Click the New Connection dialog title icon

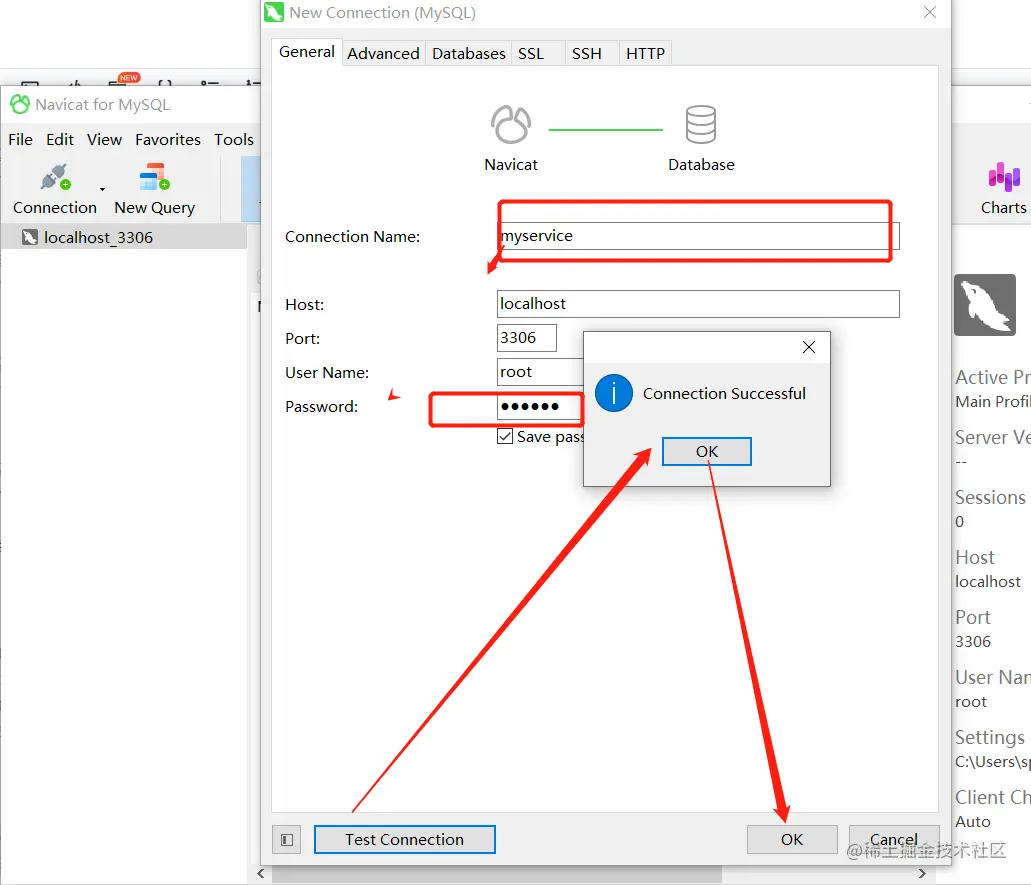point(274,12)
